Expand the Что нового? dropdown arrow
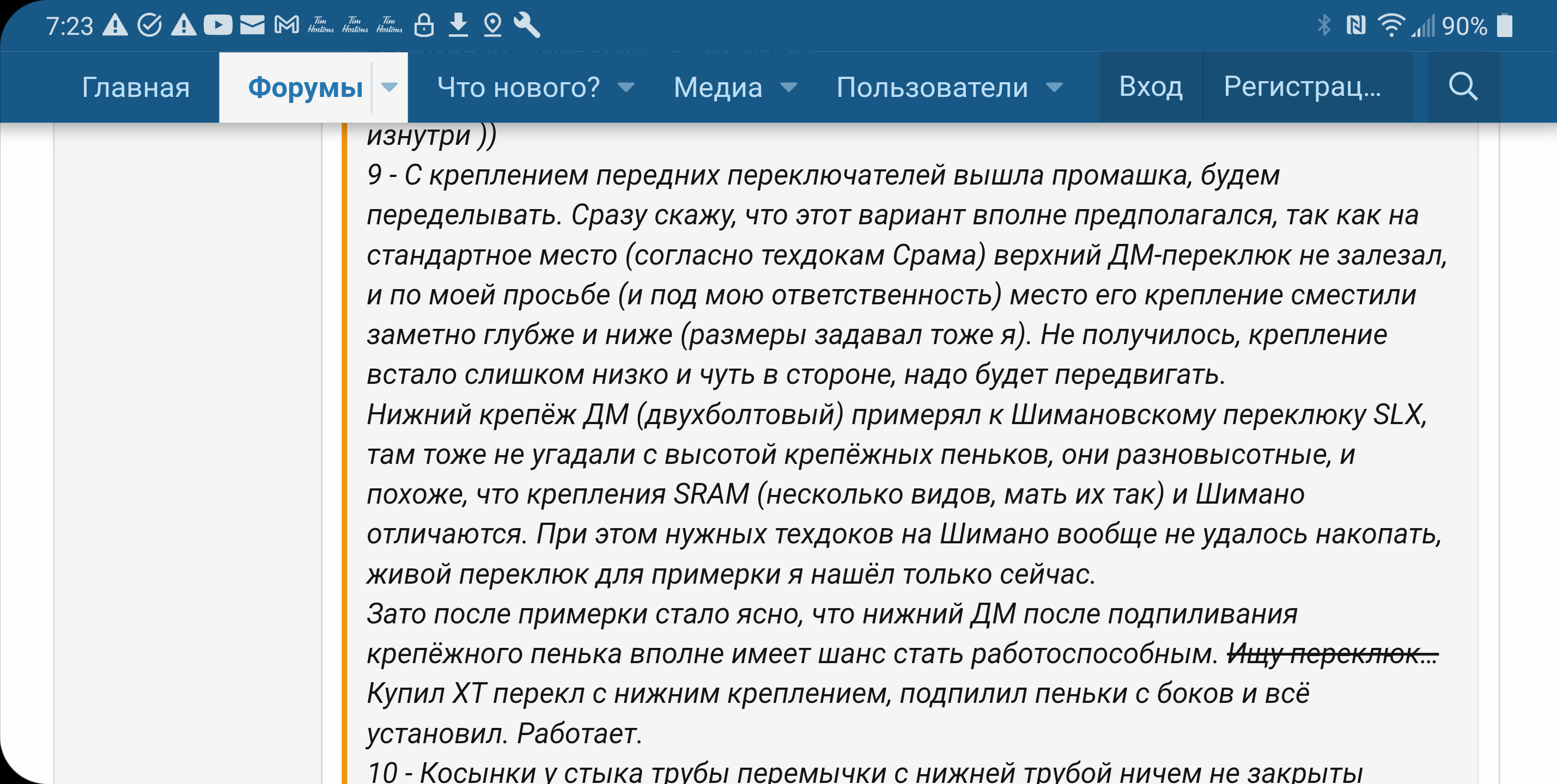The height and width of the screenshot is (784, 1557). click(x=626, y=88)
